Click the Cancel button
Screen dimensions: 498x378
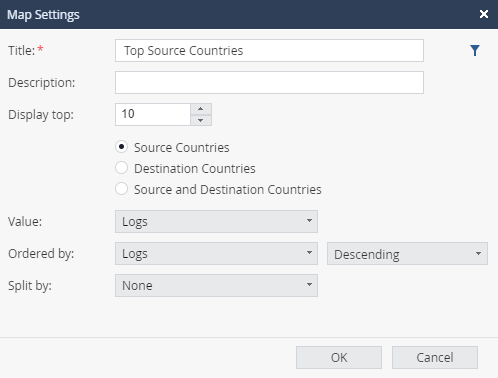pos(435,357)
